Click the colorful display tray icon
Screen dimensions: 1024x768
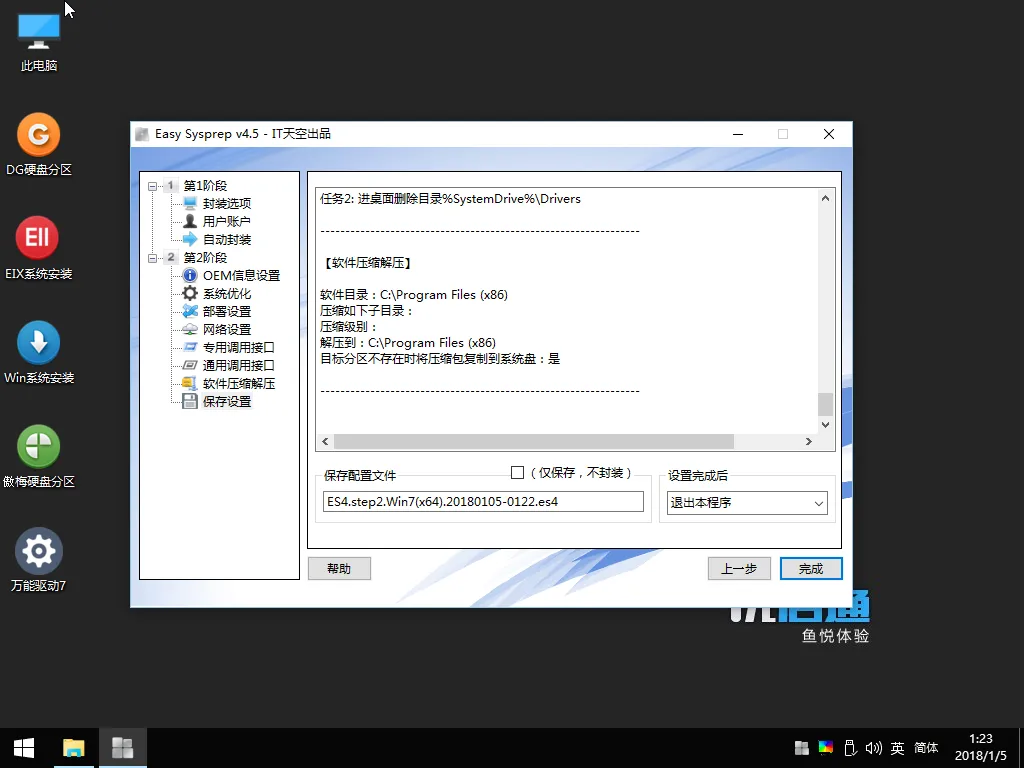[x=825, y=748]
